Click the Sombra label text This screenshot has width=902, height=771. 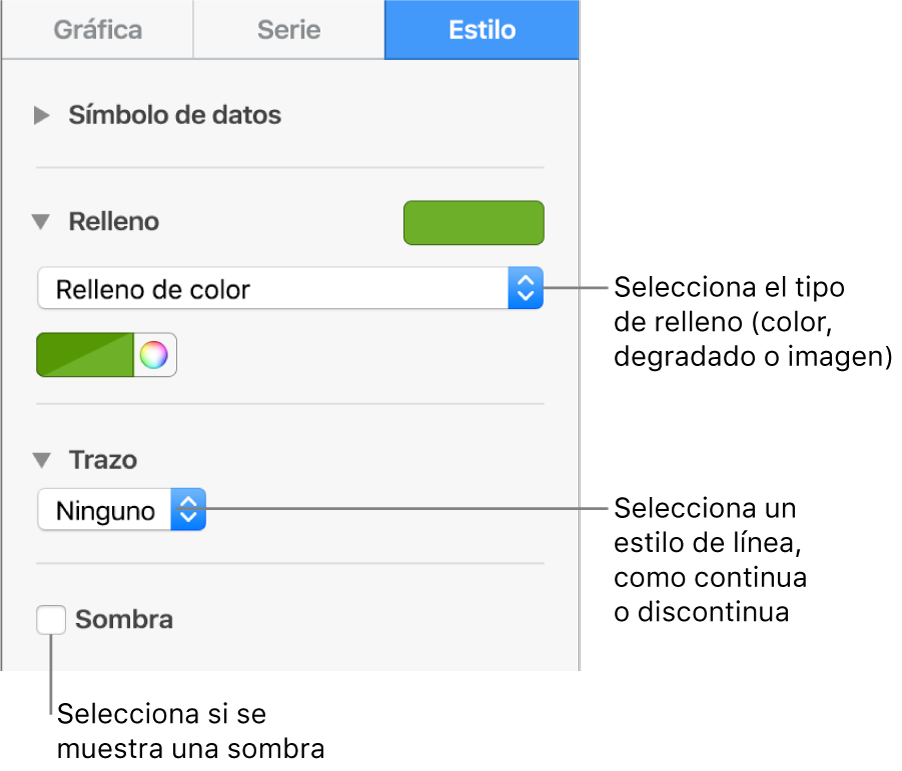124,620
